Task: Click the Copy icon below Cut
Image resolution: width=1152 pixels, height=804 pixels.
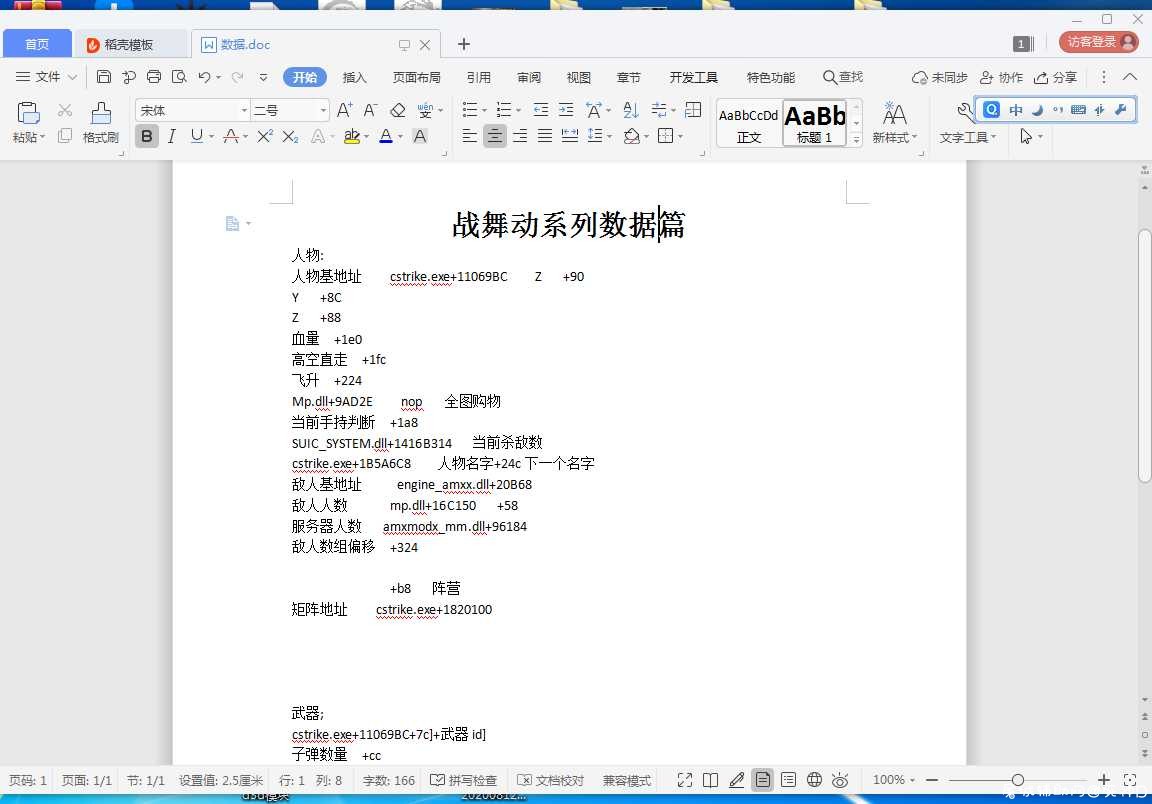Action: pos(65,135)
